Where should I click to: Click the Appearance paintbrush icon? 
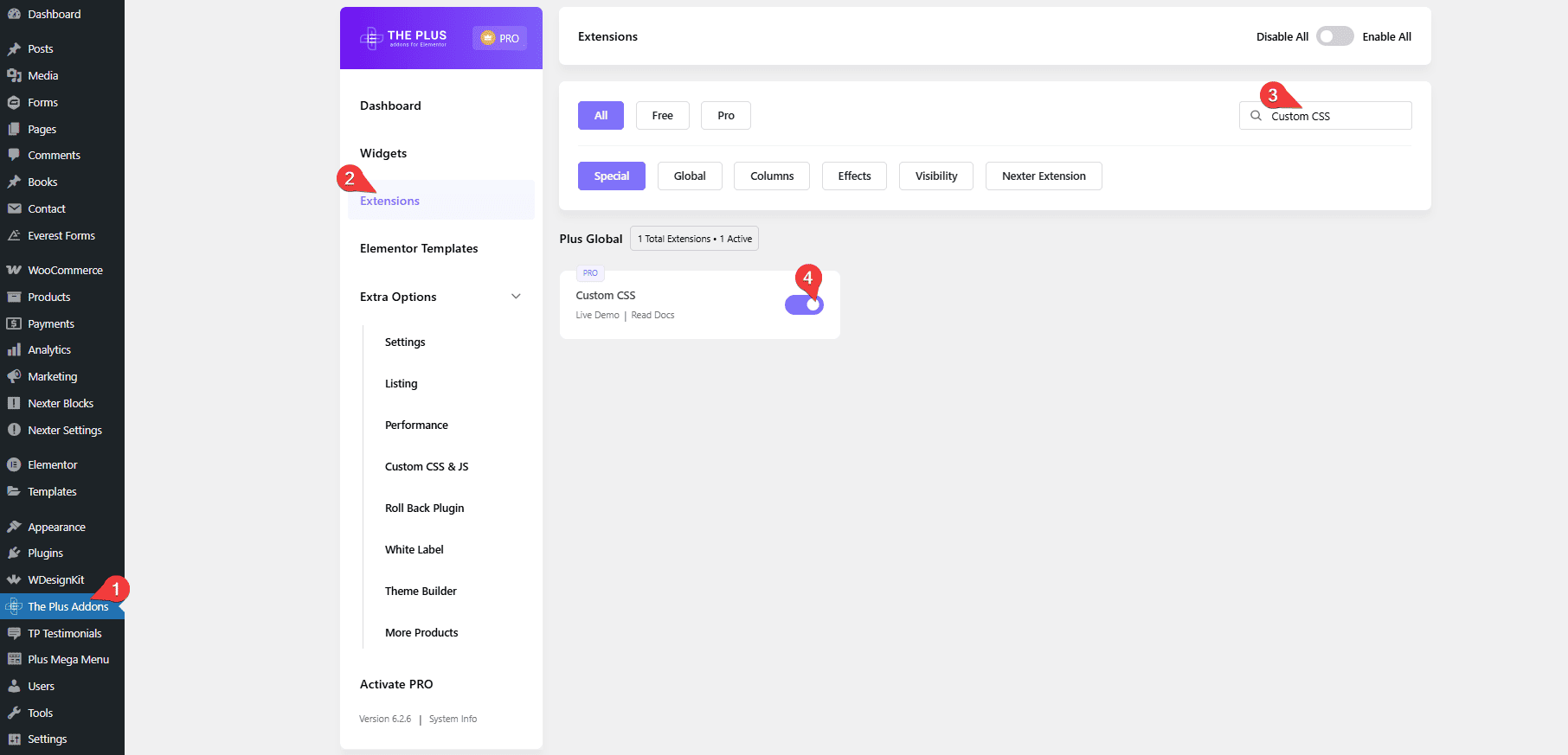click(x=14, y=527)
